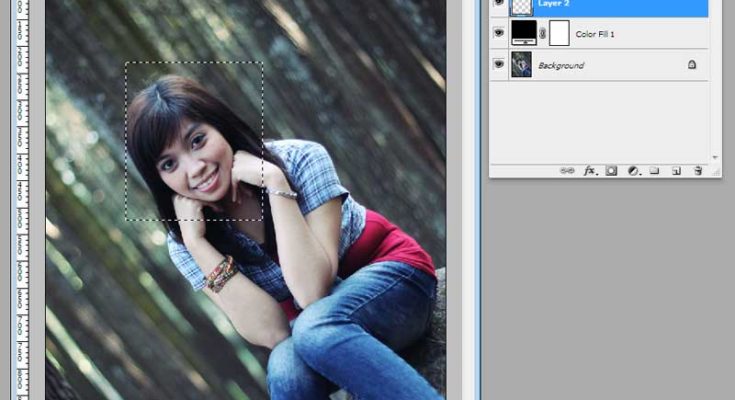Open the fx layer style menu
Image resolution: width=735 pixels, height=400 pixels.
(x=590, y=171)
